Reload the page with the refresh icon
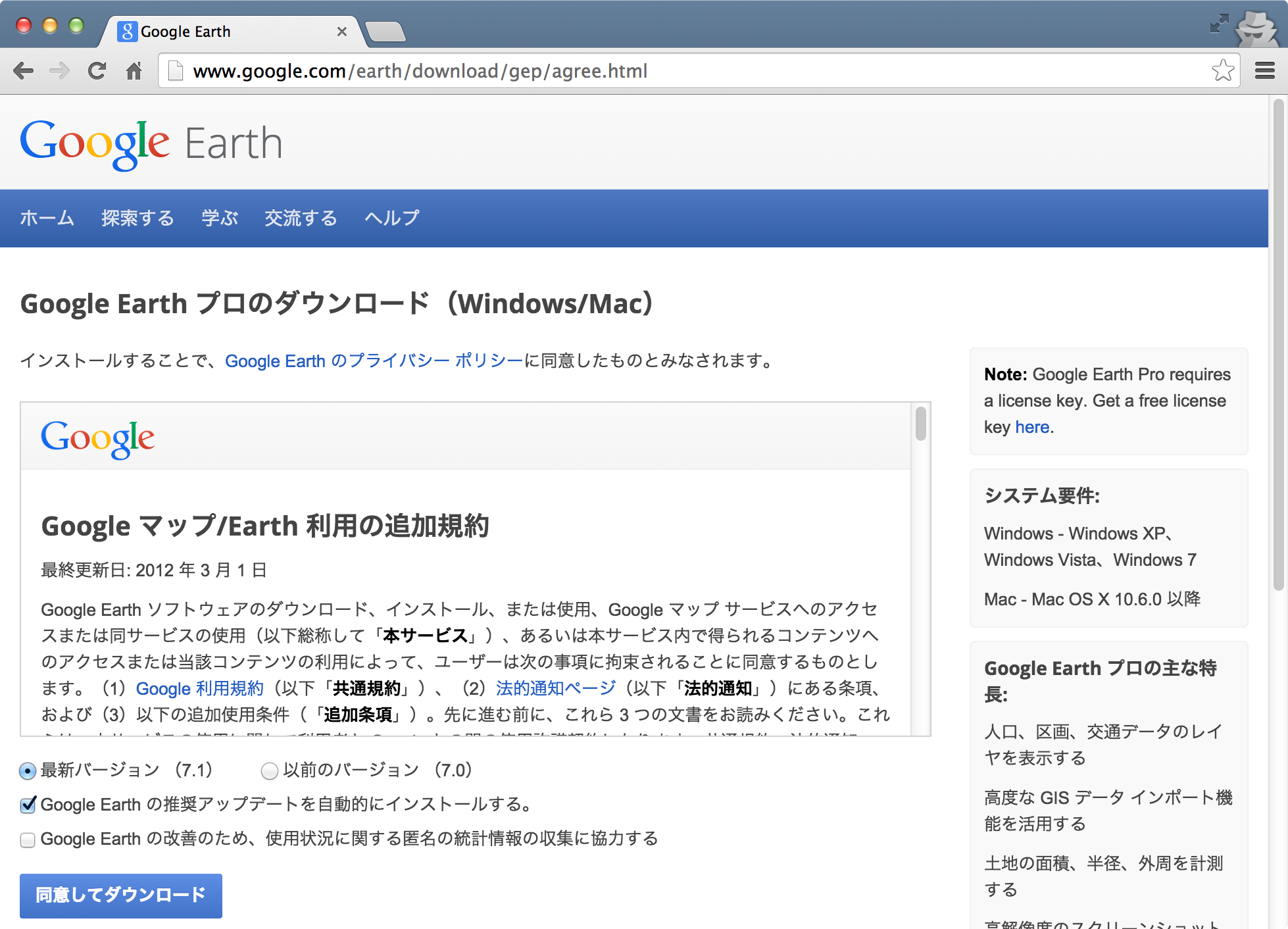This screenshot has width=1288, height=929. click(97, 70)
